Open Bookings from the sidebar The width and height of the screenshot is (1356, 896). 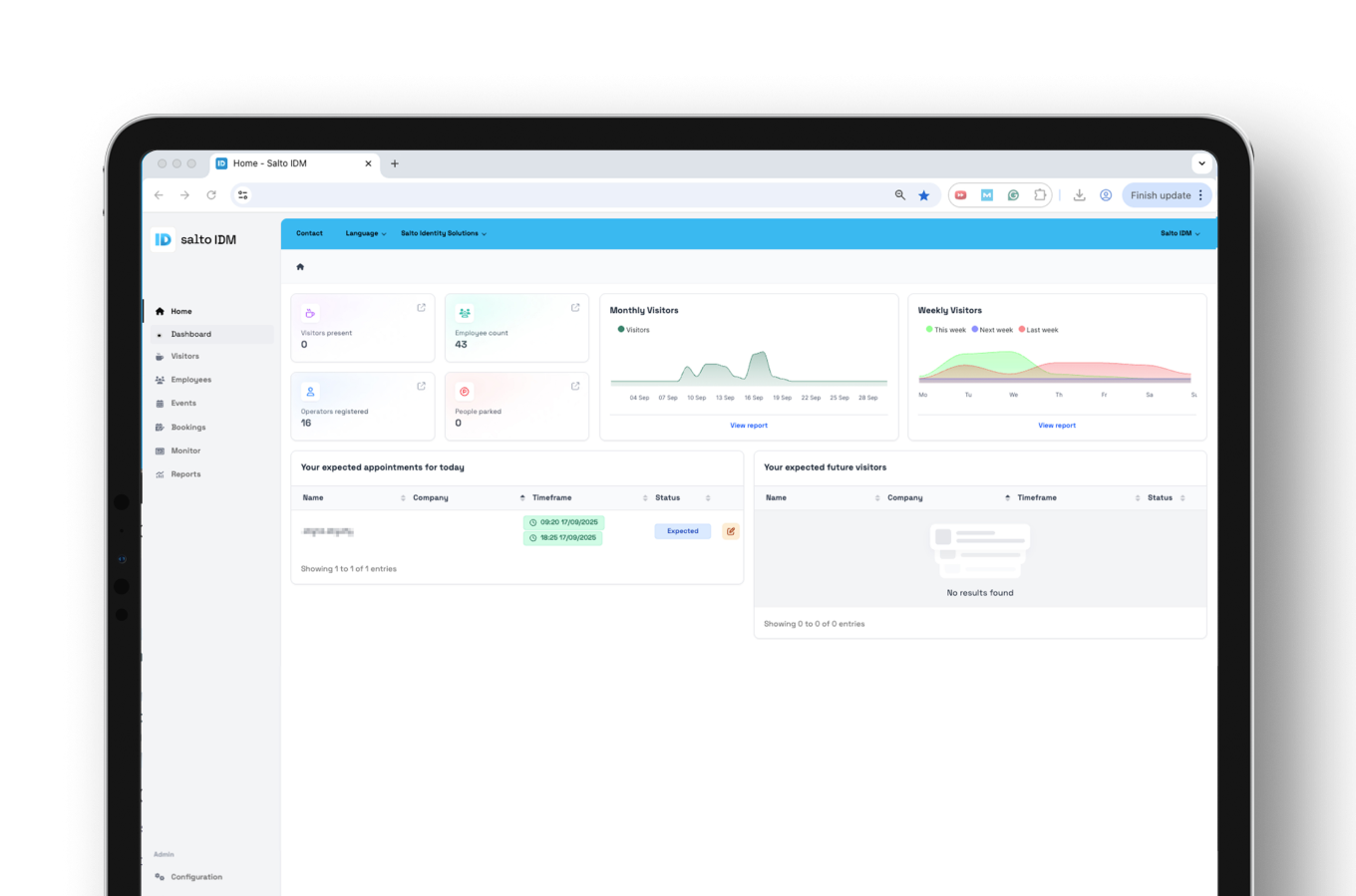pyautogui.click(x=187, y=428)
